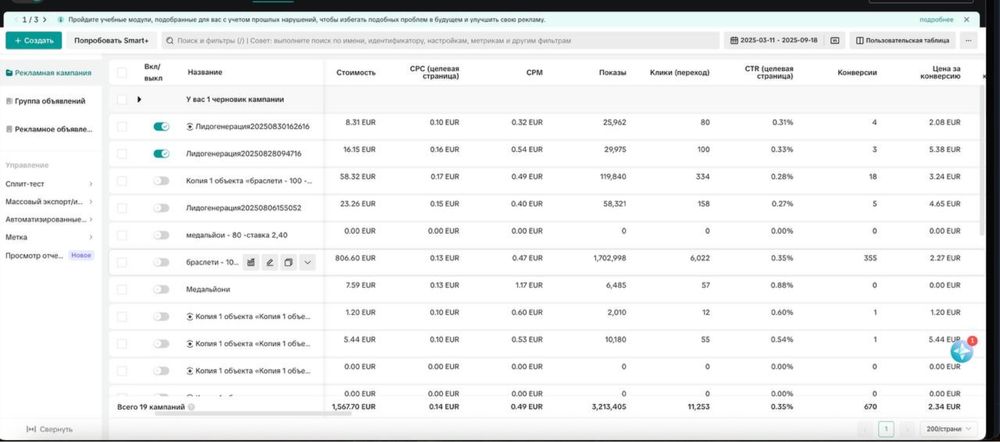Open the floating assistant star icon
The image size is (1000, 442).
point(962,351)
